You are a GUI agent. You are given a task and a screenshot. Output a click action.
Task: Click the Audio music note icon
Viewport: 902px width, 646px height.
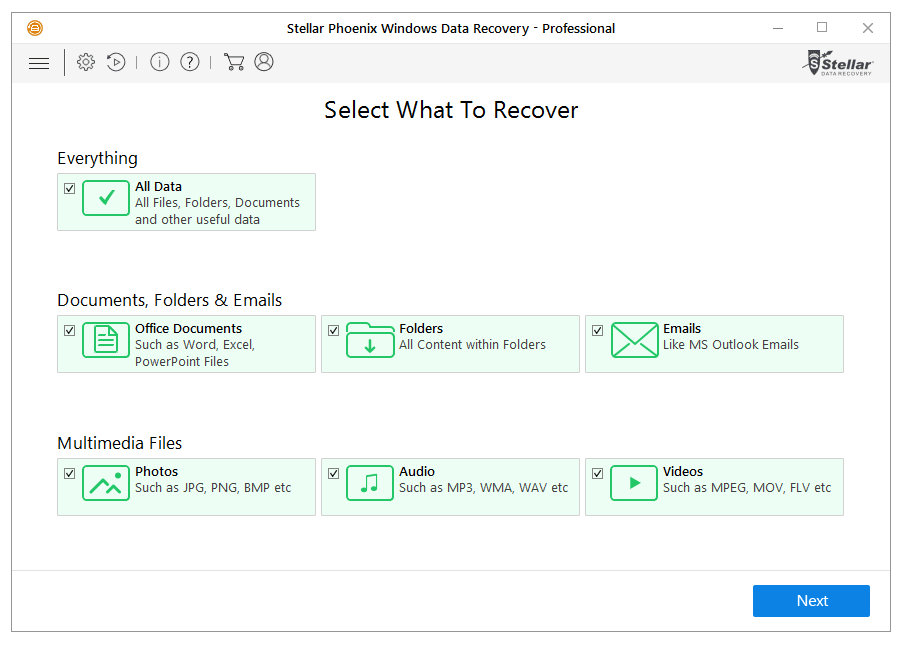(370, 483)
